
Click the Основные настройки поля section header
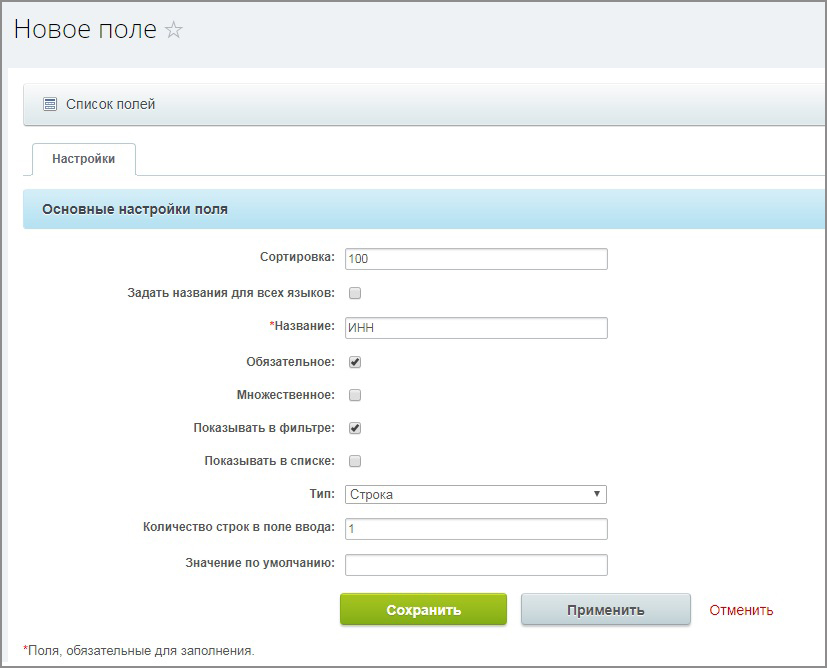coord(135,210)
